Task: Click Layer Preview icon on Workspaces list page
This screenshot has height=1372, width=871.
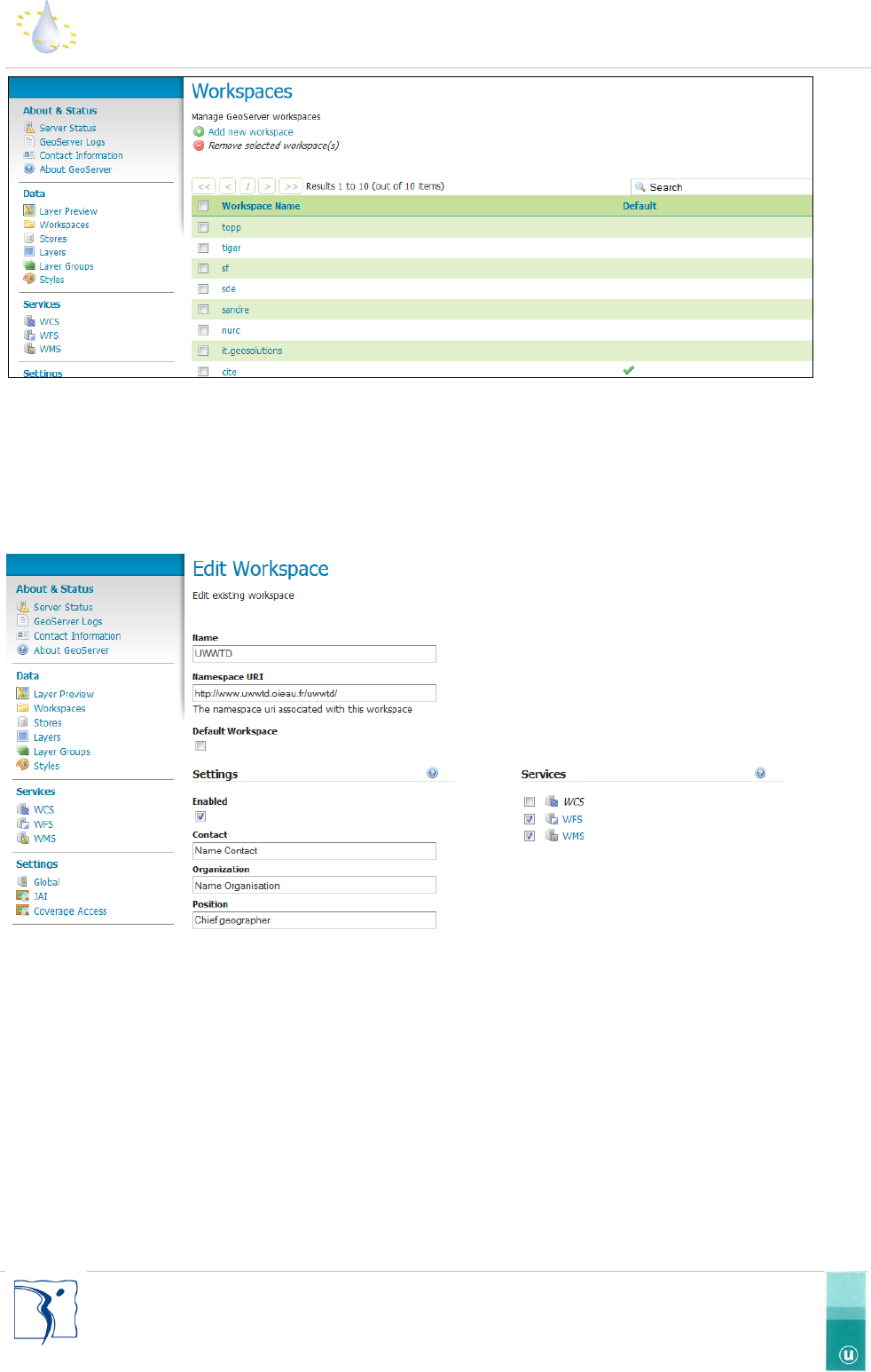Action: click(29, 210)
